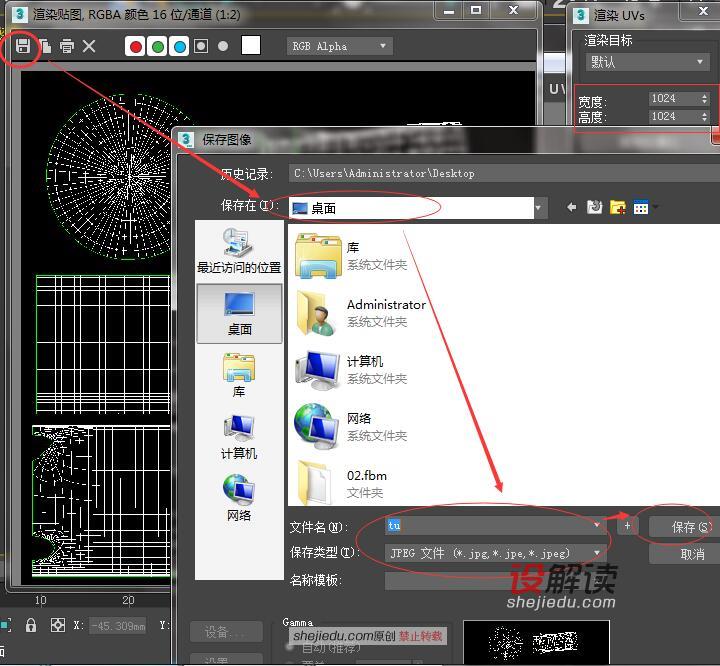Toggle the monochrome display button

click(x=223, y=46)
